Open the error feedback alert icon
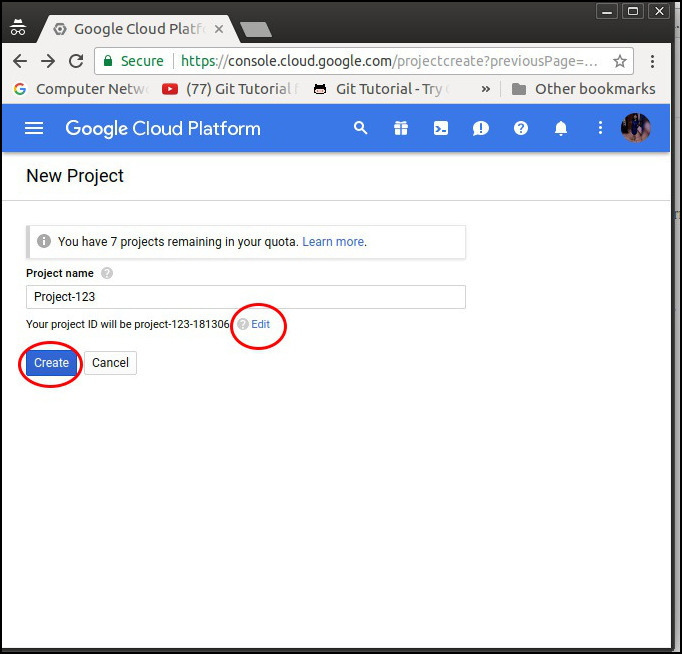Image resolution: width=682 pixels, height=654 pixels. 481,128
